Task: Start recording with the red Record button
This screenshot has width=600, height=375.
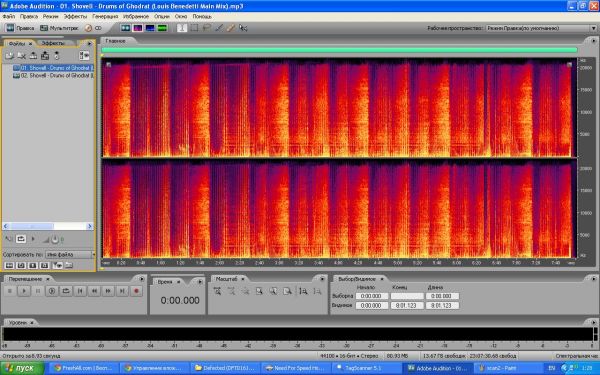Action: 136,291
